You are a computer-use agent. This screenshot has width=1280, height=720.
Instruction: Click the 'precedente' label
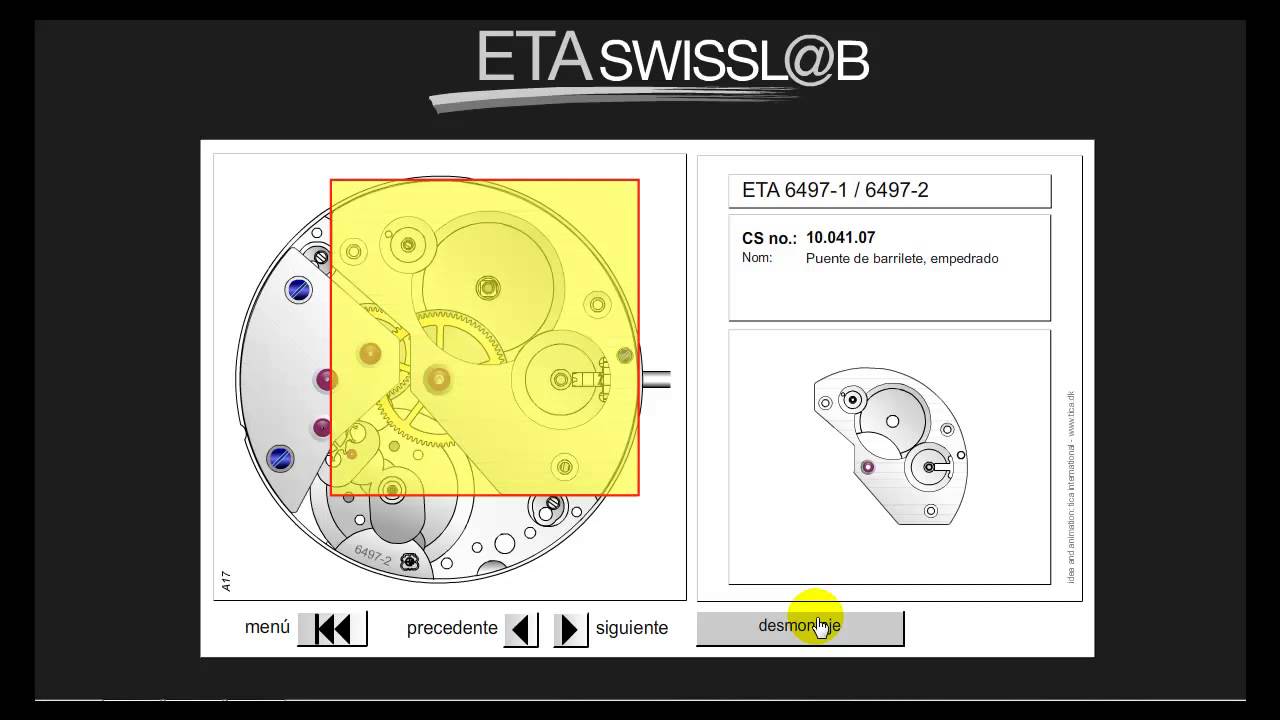coord(452,628)
